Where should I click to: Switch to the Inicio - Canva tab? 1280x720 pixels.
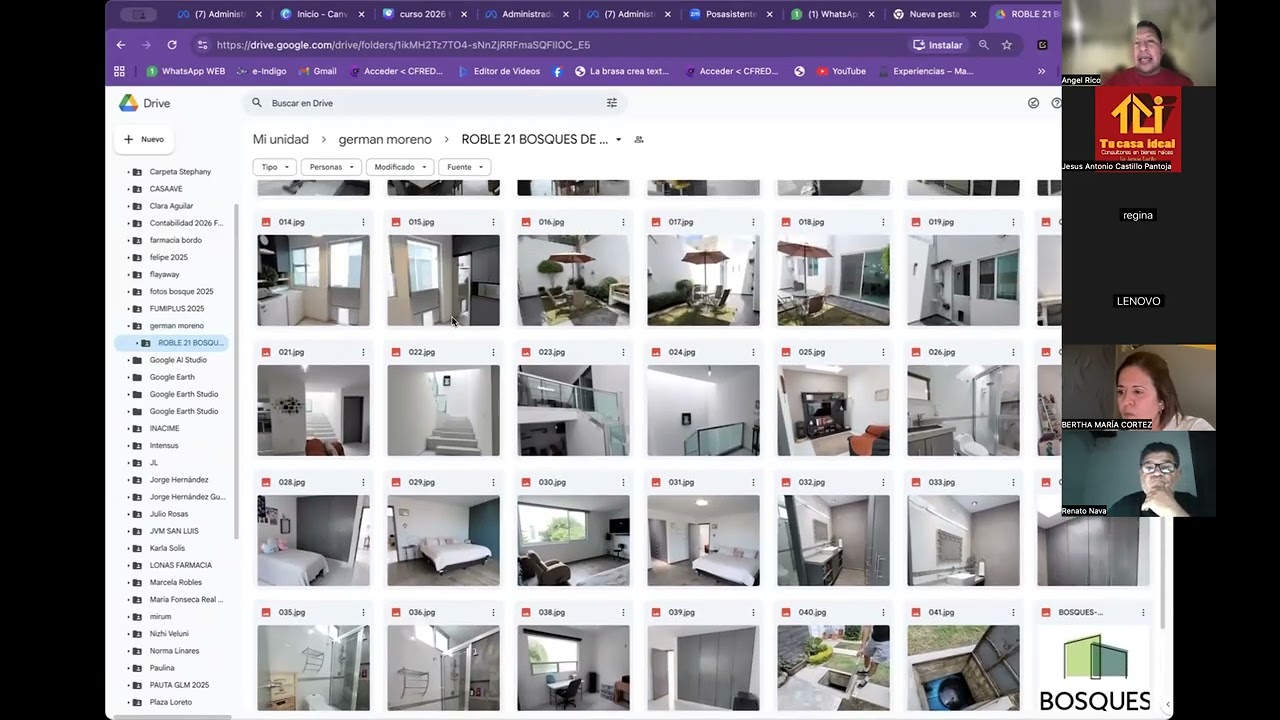(322, 14)
